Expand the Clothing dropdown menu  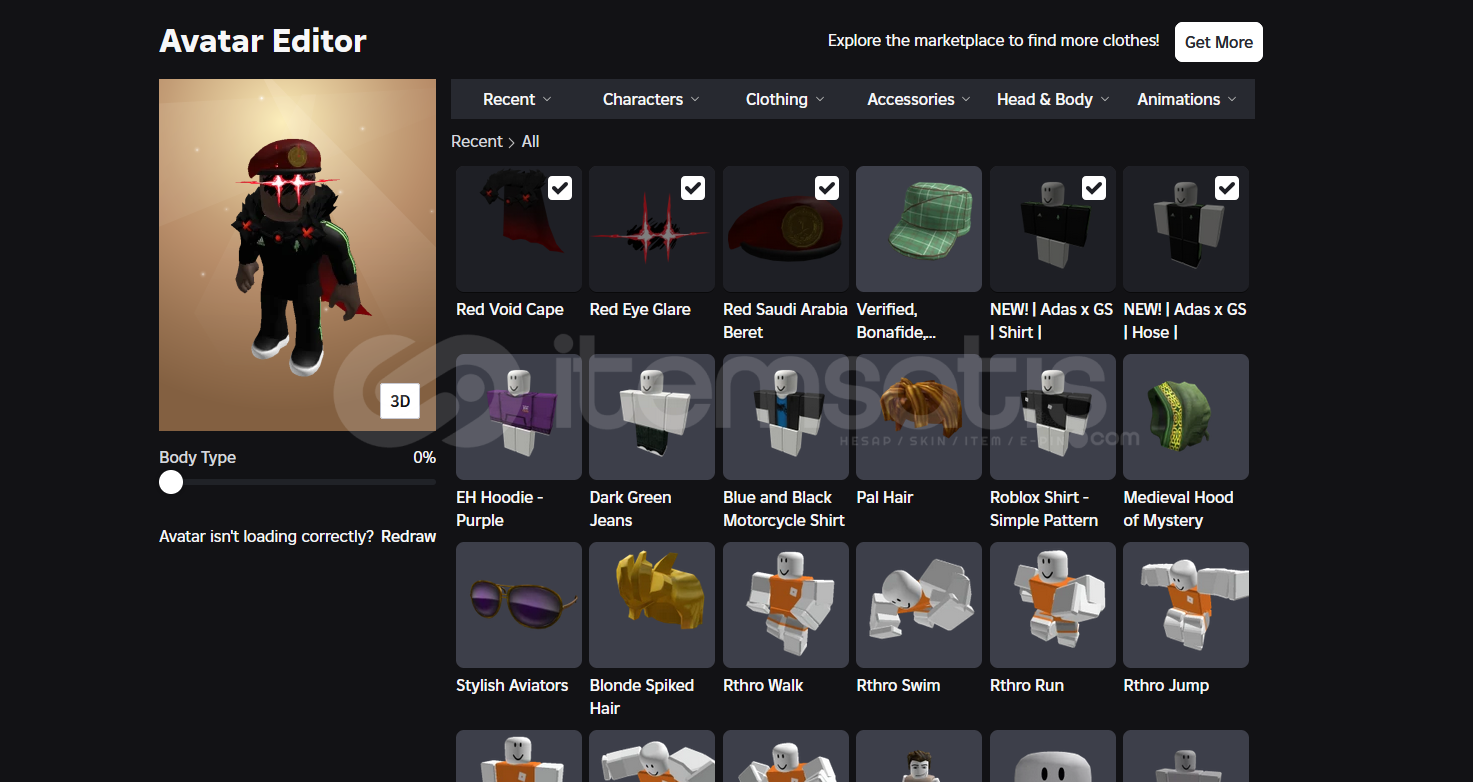(785, 99)
